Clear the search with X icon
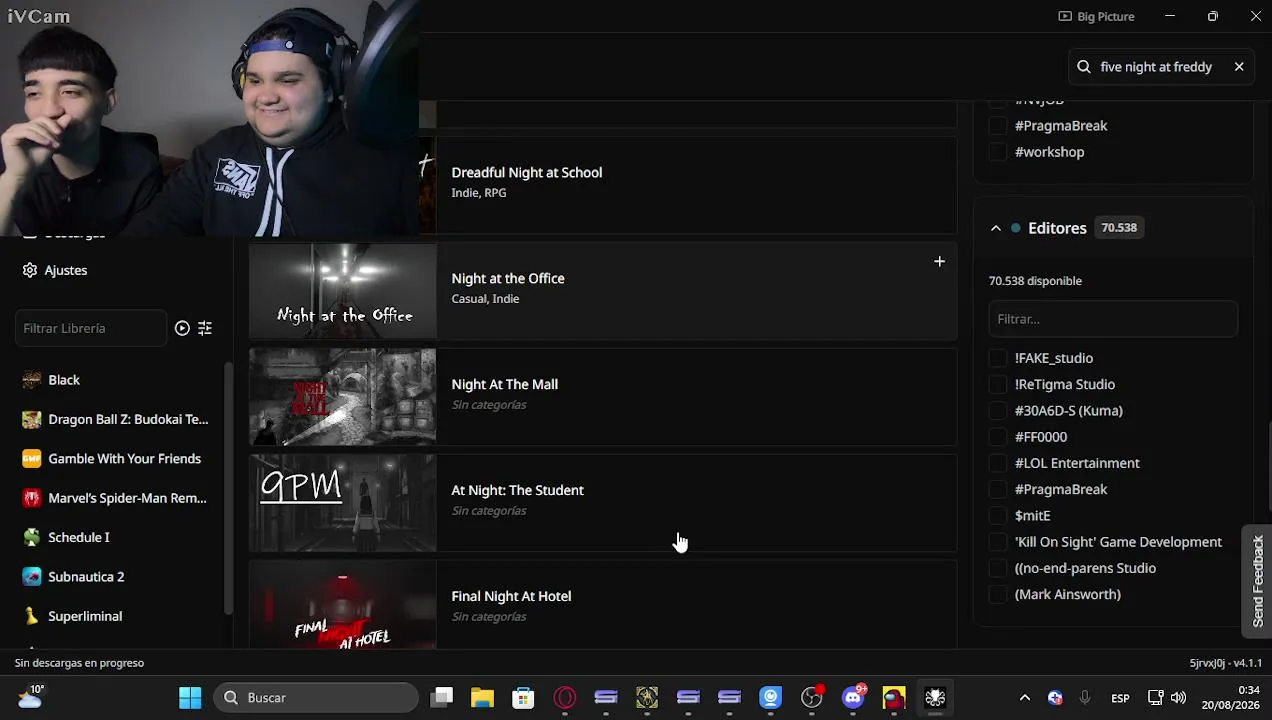 1239,67
